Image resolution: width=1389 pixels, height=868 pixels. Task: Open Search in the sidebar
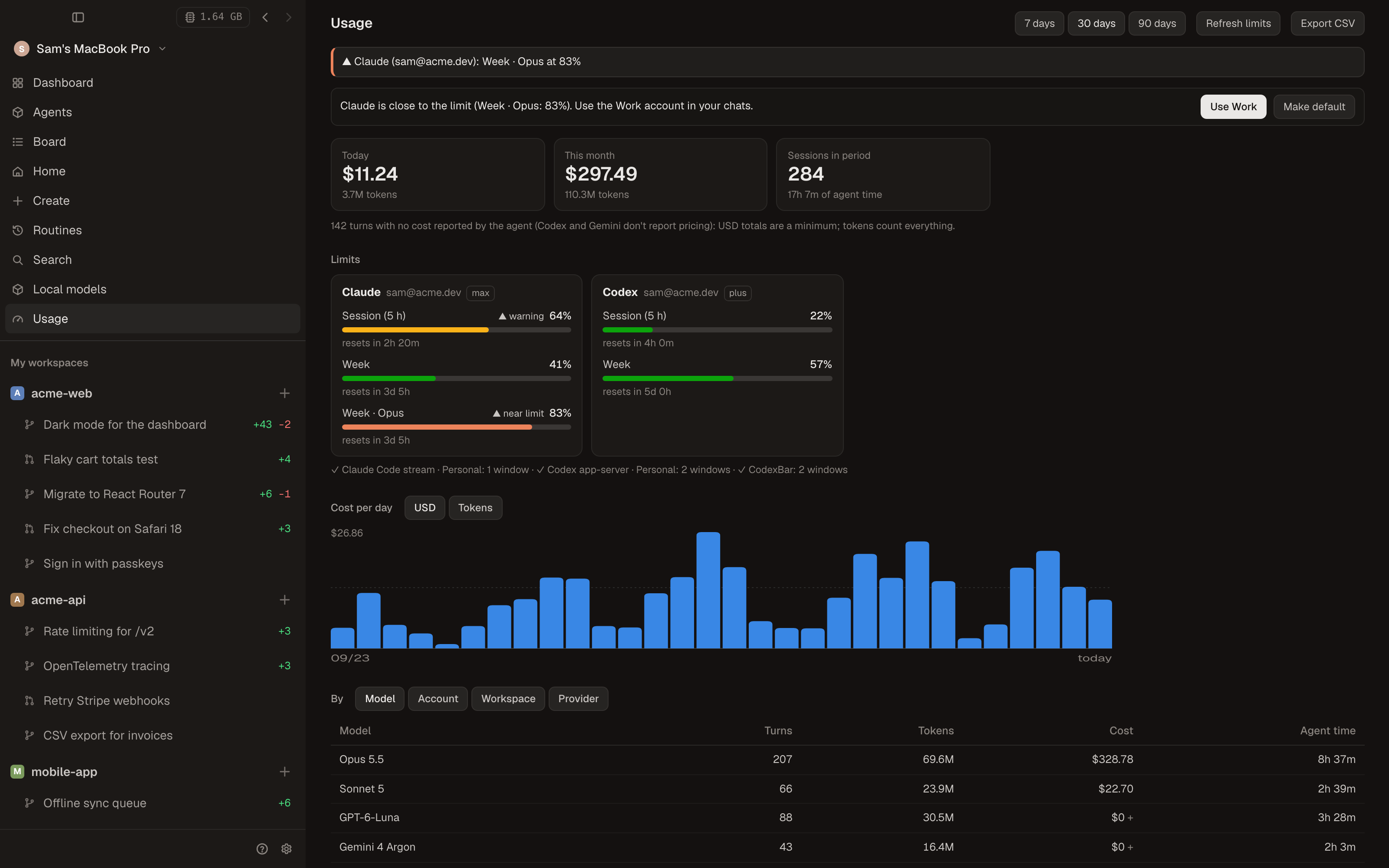pos(153,260)
